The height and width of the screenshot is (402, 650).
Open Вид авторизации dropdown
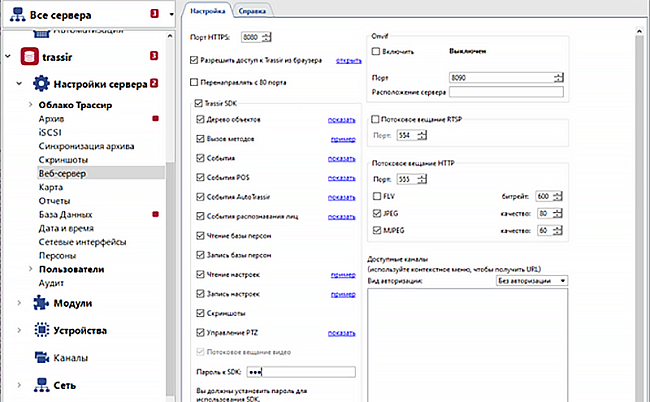tap(531, 281)
